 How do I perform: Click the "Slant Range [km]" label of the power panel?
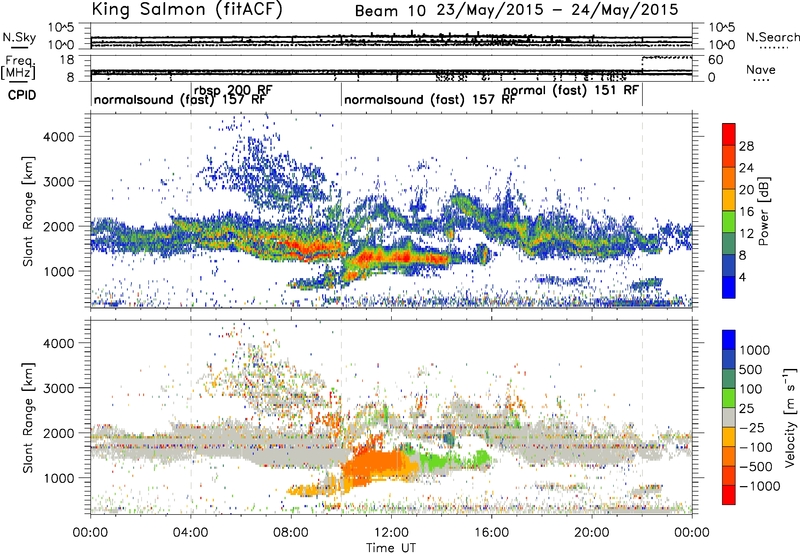click(28, 211)
